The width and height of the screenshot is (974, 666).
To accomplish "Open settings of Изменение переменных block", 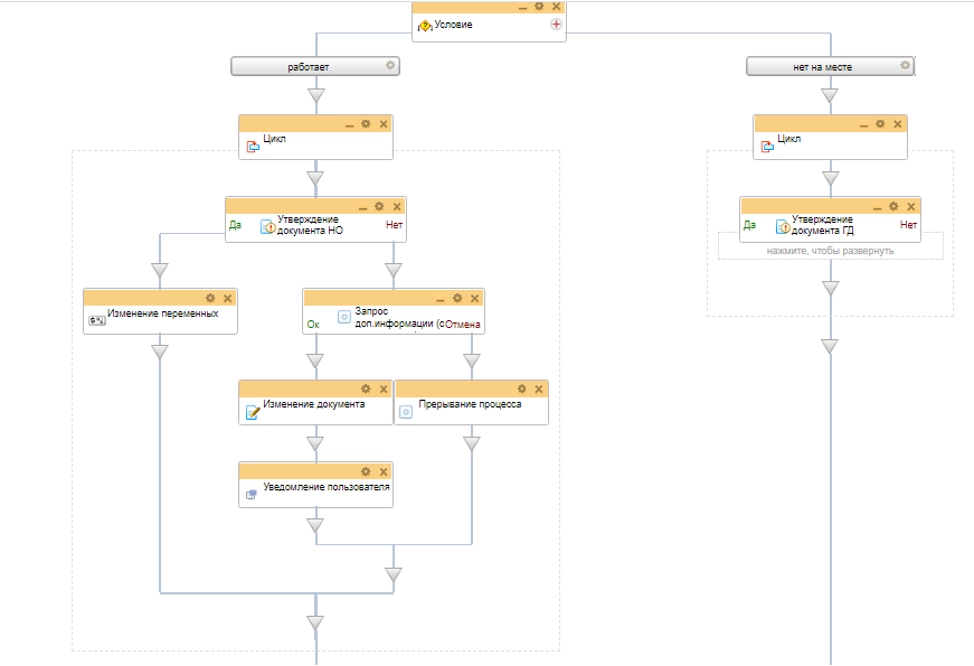I will pos(210,298).
